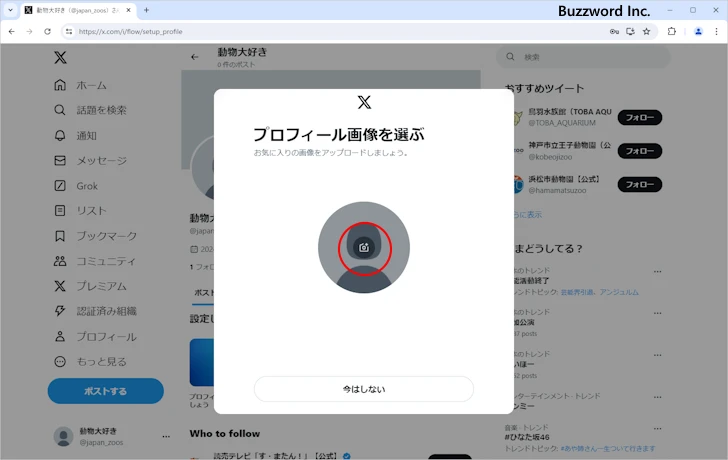
Task: Click the 認証済み組織 lightning icon
Action: [x=60, y=311]
